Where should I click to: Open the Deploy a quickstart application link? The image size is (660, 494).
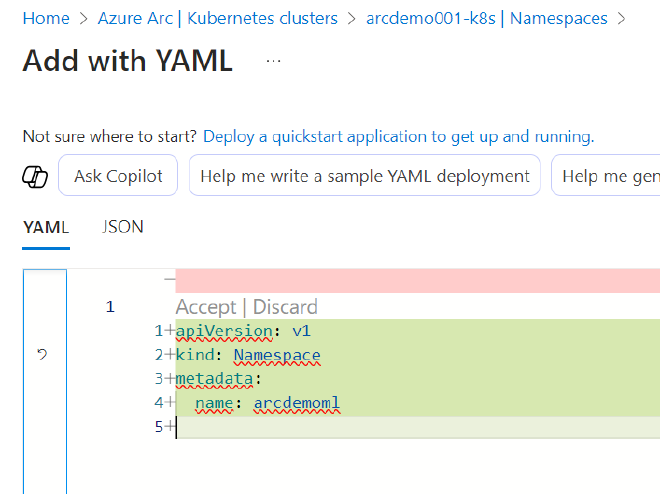pos(398,137)
